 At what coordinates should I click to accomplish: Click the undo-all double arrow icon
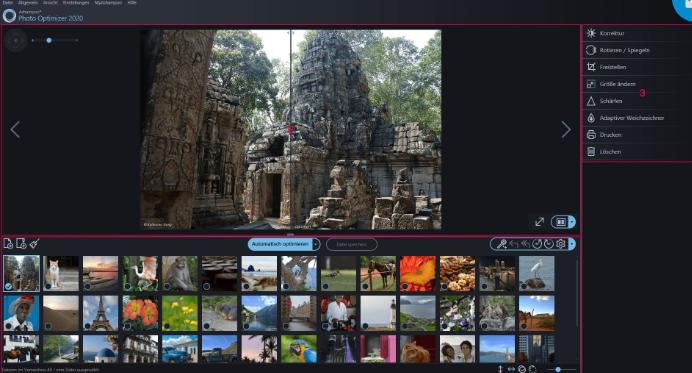point(525,244)
